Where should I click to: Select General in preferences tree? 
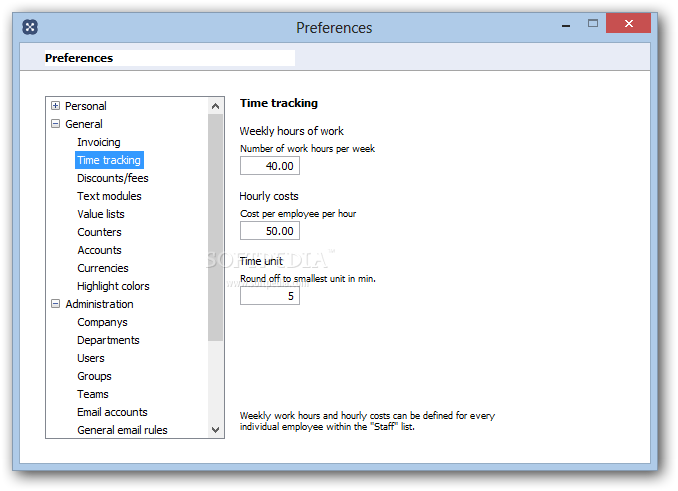click(84, 124)
